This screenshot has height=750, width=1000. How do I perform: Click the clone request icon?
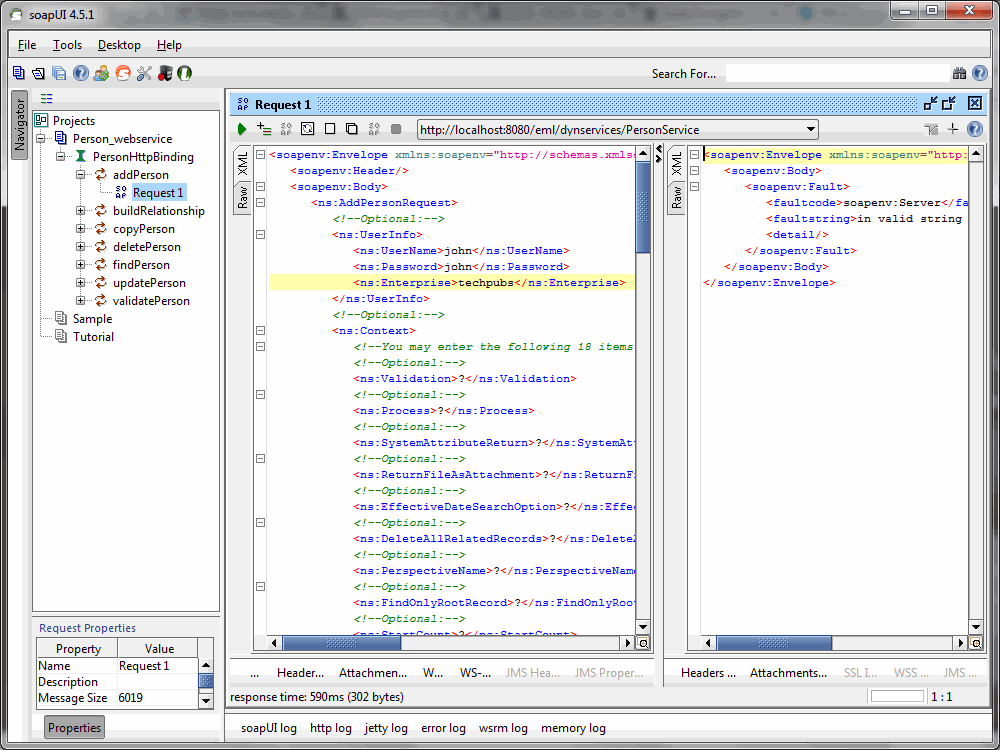pyautogui.click(x=351, y=129)
